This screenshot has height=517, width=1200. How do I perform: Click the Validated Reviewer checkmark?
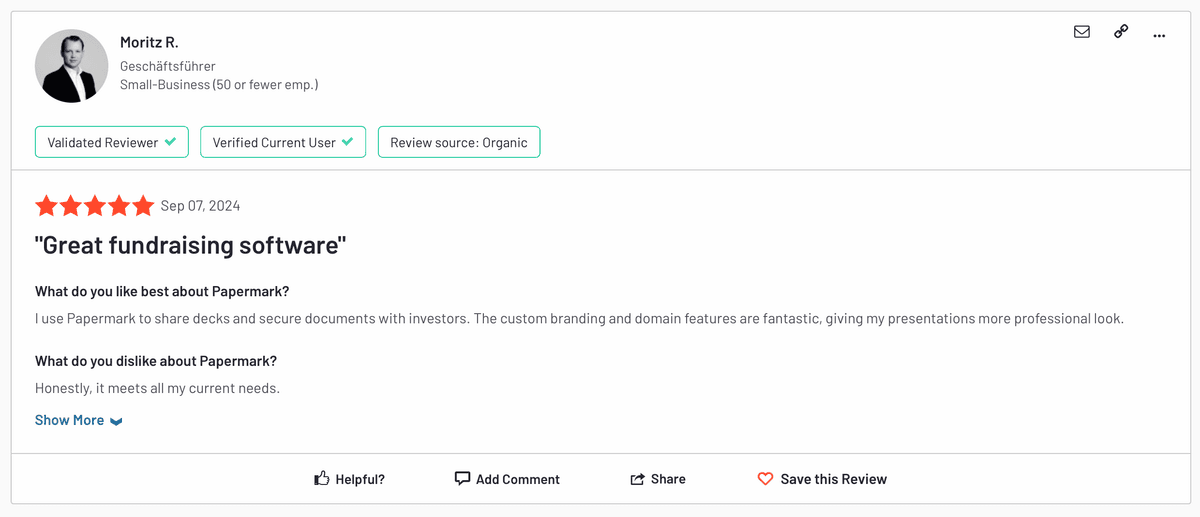(x=170, y=142)
